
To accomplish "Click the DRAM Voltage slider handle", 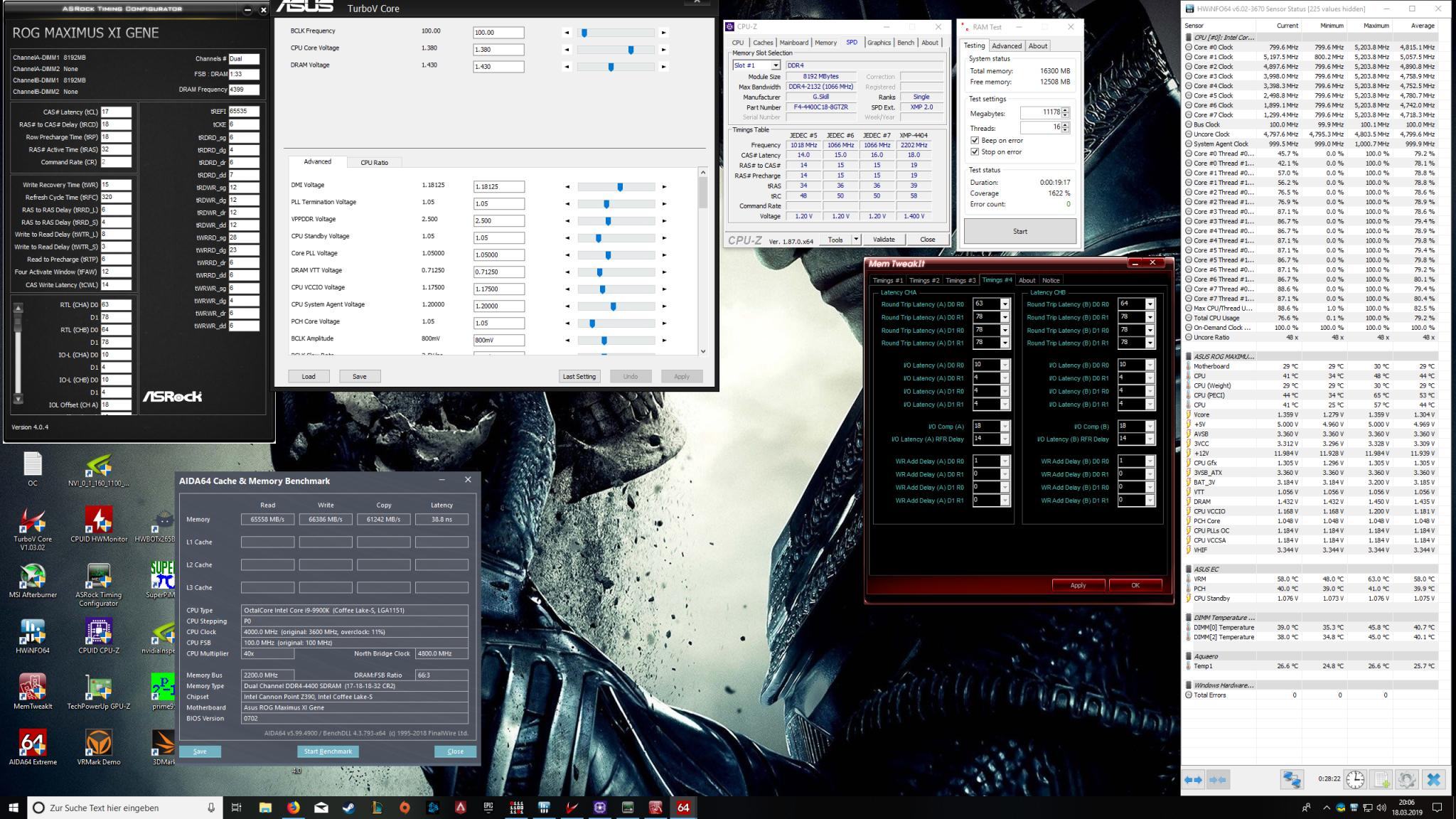I will (x=611, y=67).
